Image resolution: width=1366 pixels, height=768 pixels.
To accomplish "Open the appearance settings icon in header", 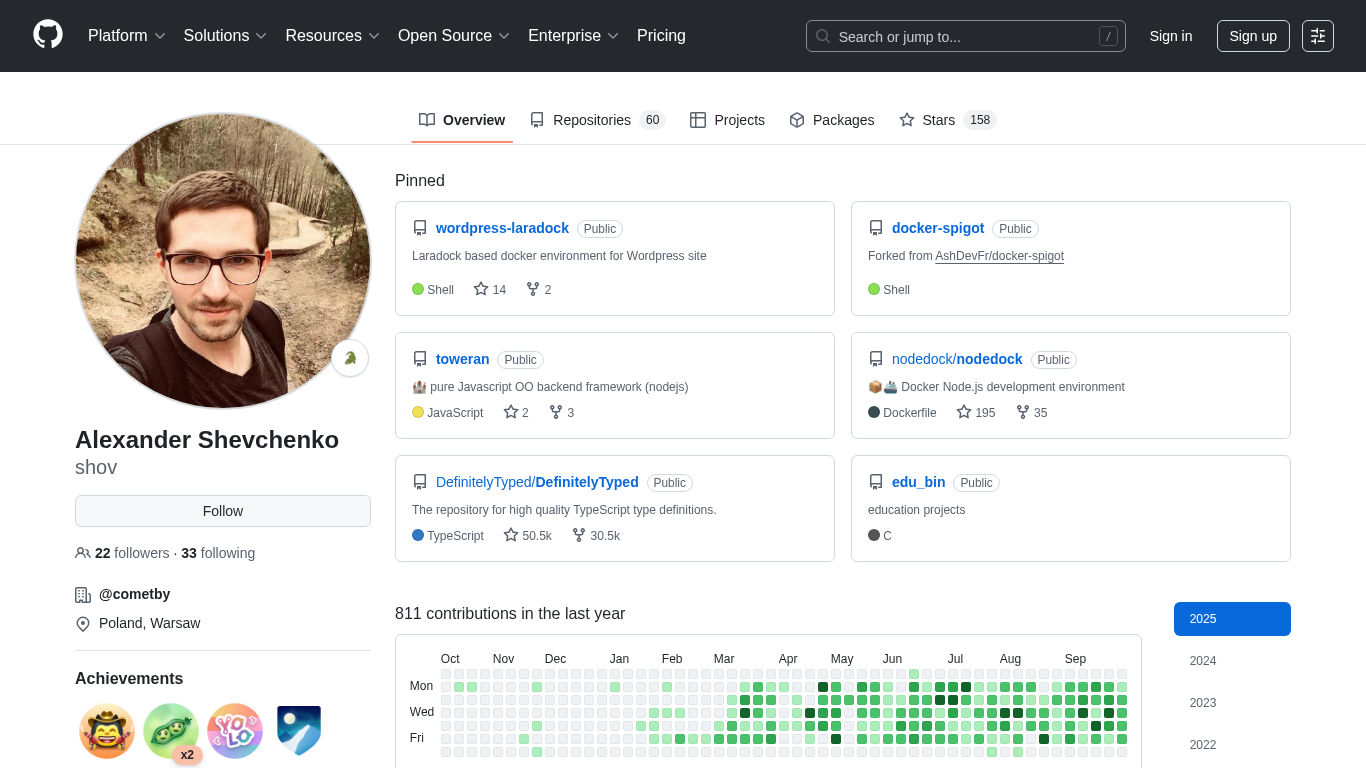I will [1317, 36].
